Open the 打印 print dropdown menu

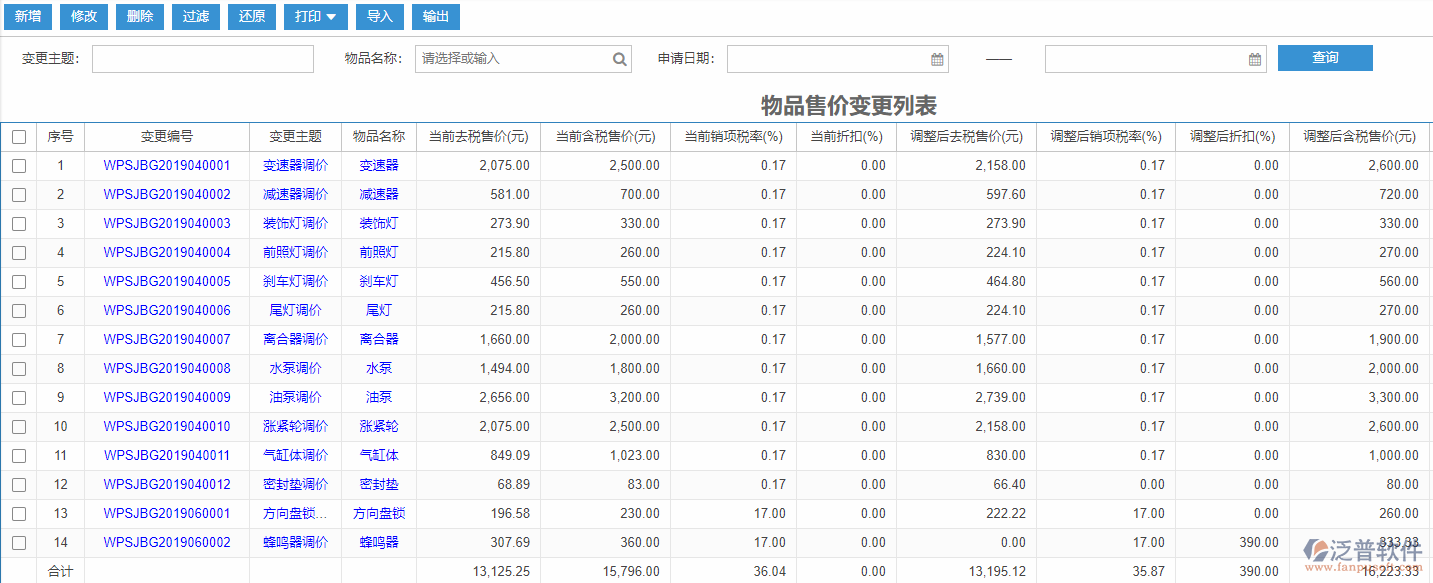(x=315, y=16)
